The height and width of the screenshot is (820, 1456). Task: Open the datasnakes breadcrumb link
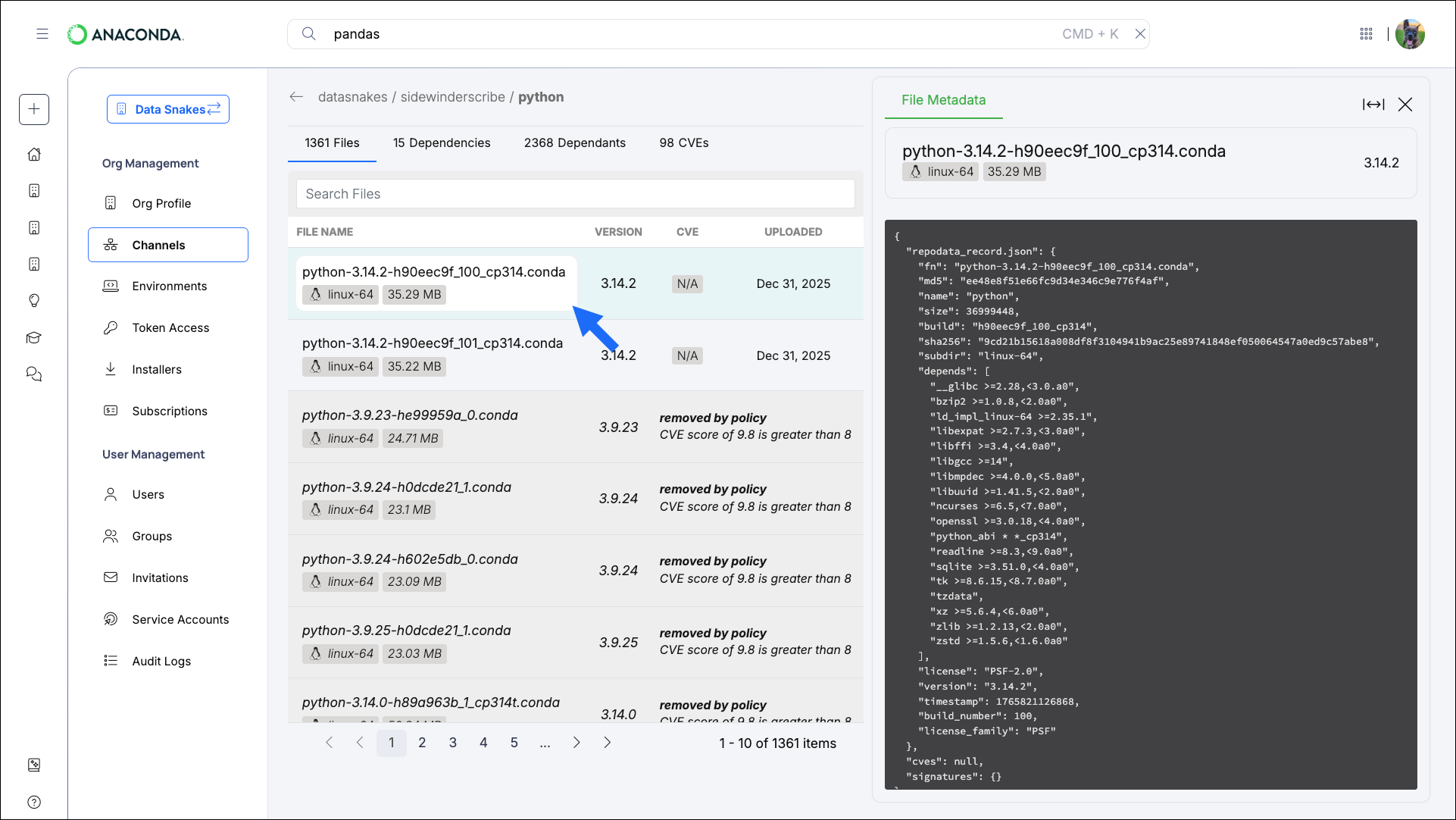click(352, 97)
